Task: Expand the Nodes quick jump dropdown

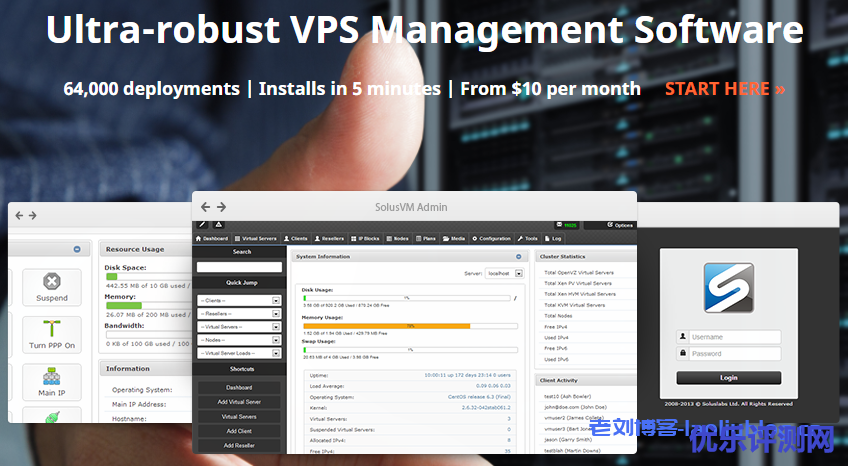Action: click(x=239, y=340)
